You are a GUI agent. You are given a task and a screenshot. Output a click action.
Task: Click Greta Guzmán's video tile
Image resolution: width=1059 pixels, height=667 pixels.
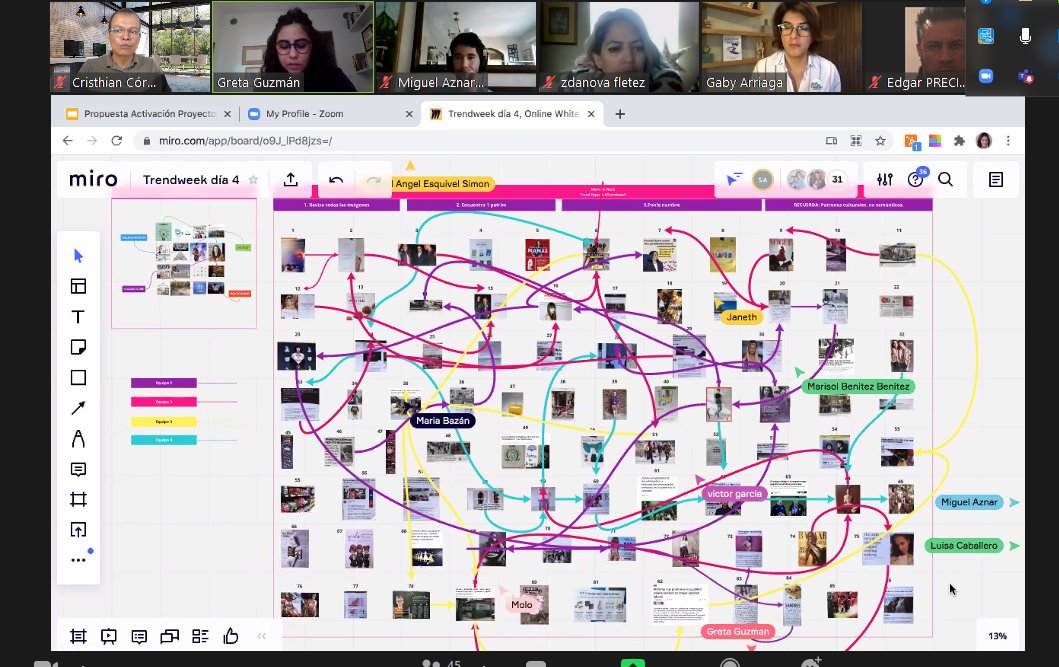pyautogui.click(x=293, y=47)
